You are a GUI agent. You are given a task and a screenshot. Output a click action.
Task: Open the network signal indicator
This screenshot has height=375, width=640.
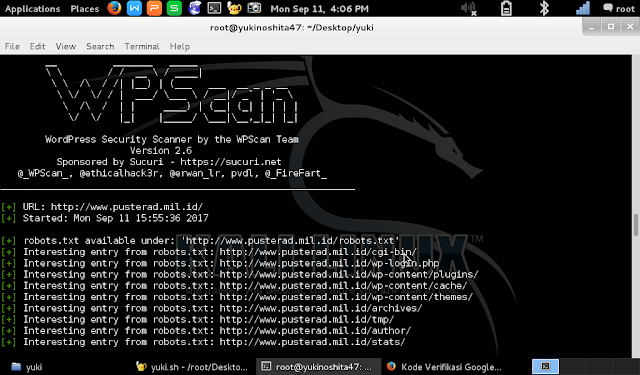pos(583,8)
